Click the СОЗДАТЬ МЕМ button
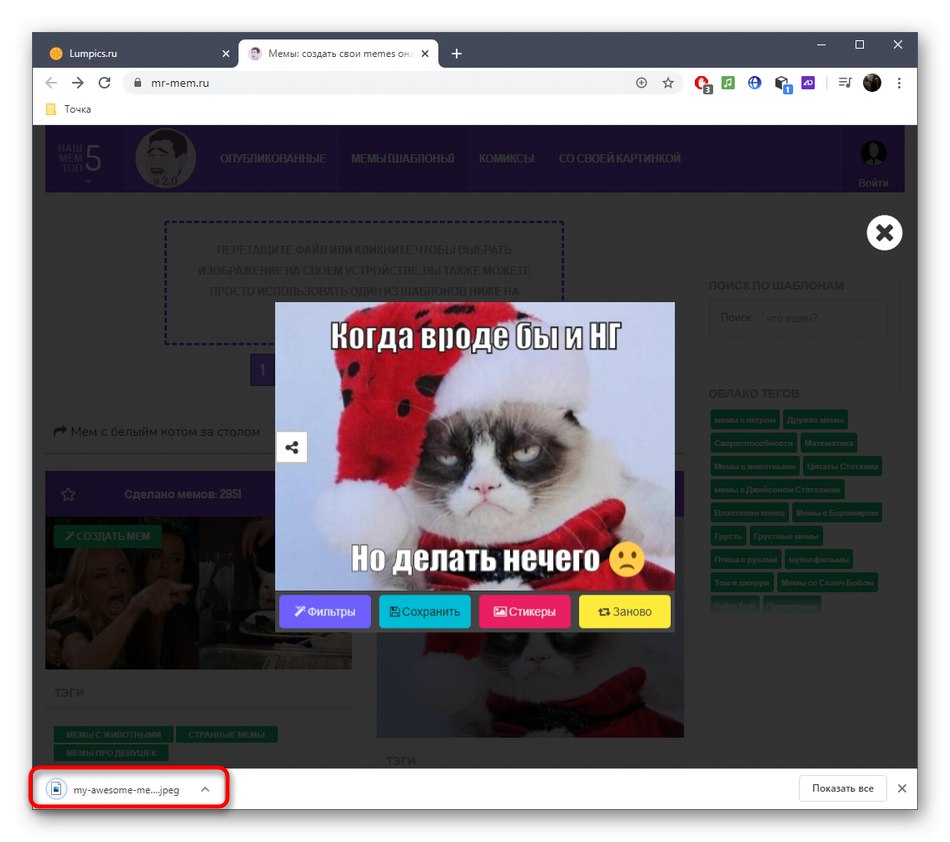 pyautogui.click(x=107, y=536)
